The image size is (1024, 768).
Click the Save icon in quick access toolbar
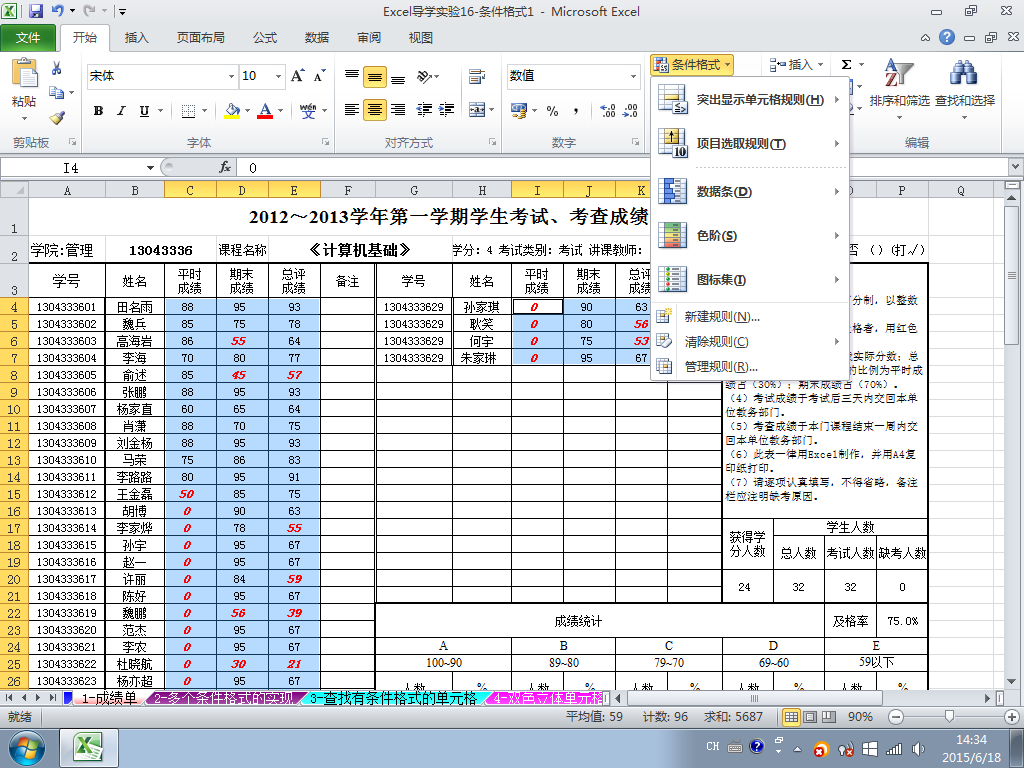pos(36,12)
